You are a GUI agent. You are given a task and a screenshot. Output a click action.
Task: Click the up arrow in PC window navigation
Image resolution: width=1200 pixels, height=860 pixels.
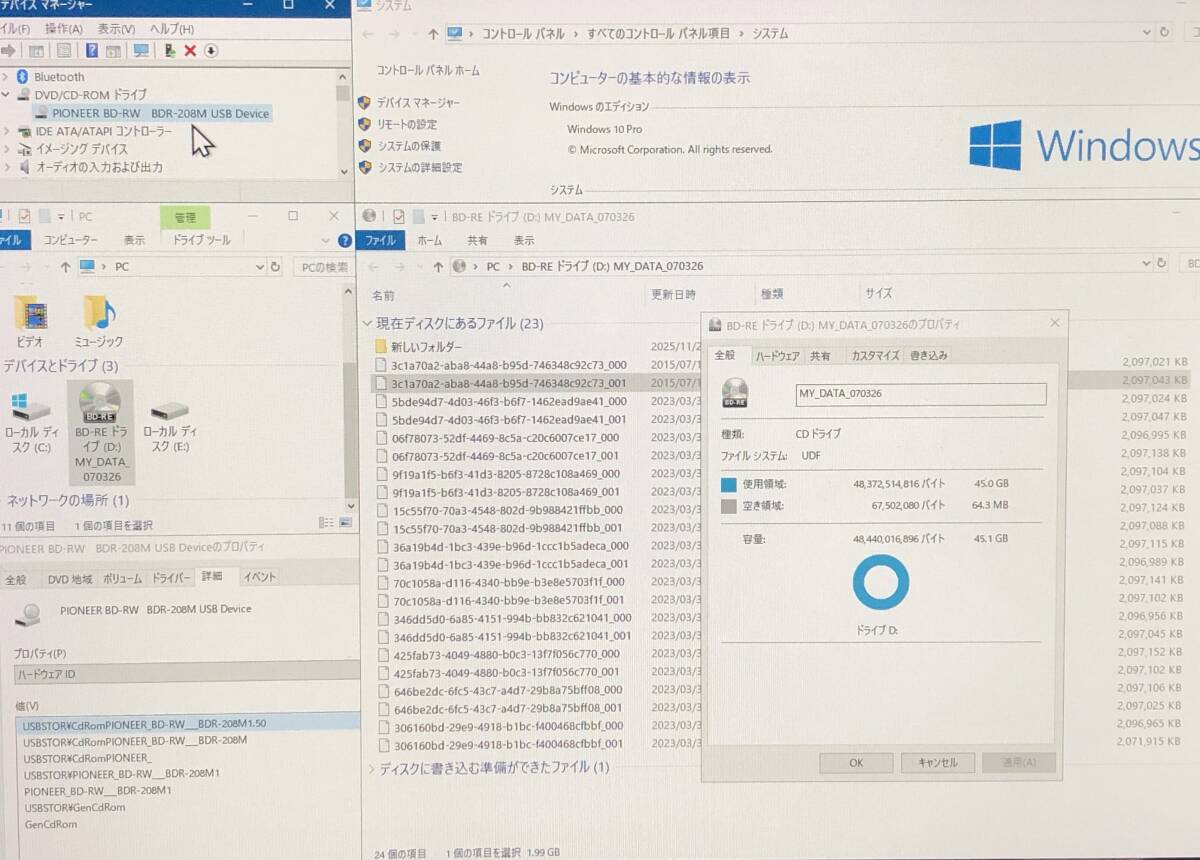[x=65, y=267]
